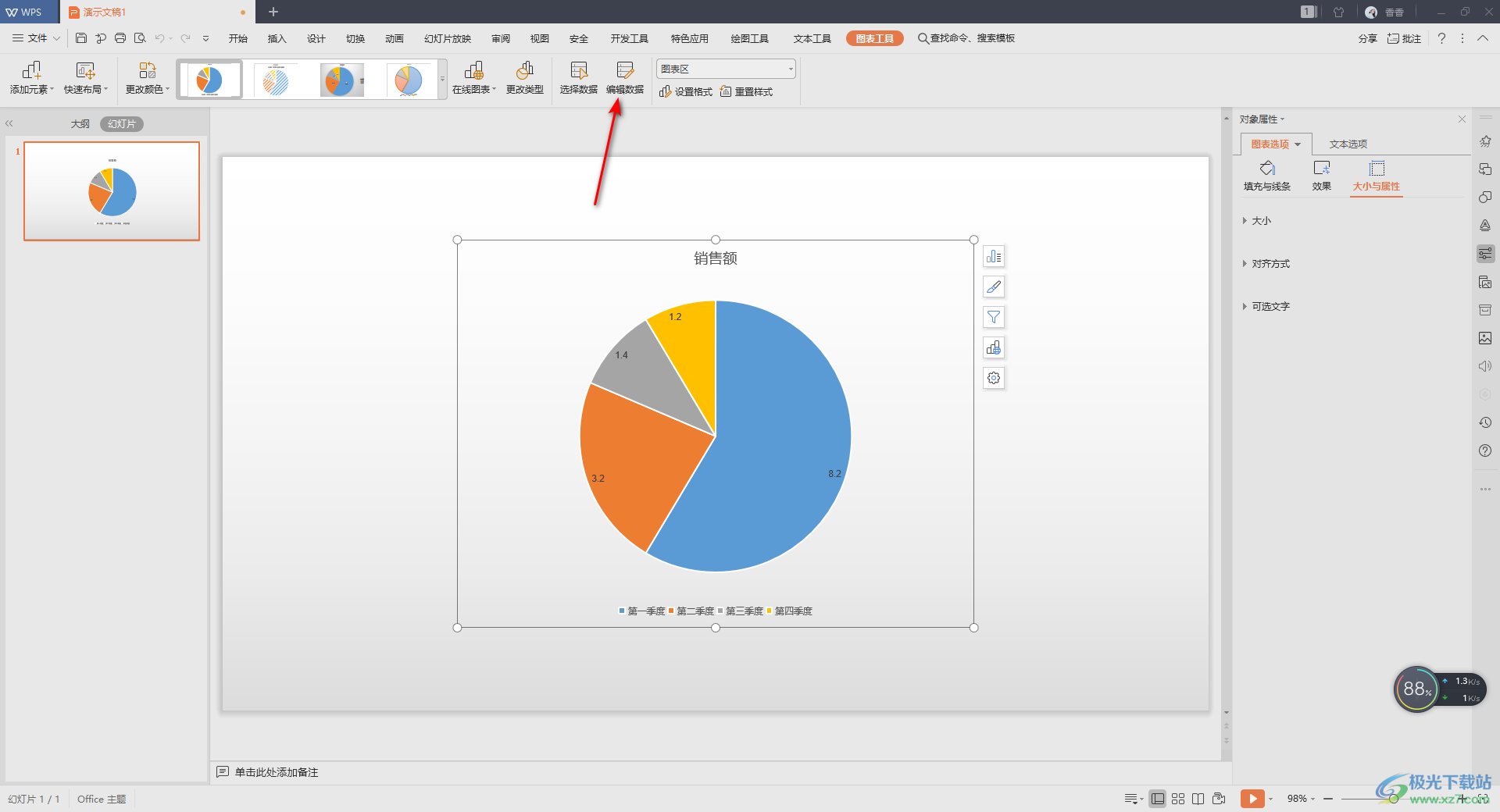This screenshot has width=1500, height=812.
Task: Open the 添加元素 (Add Element) menu
Action: pos(32,79)
